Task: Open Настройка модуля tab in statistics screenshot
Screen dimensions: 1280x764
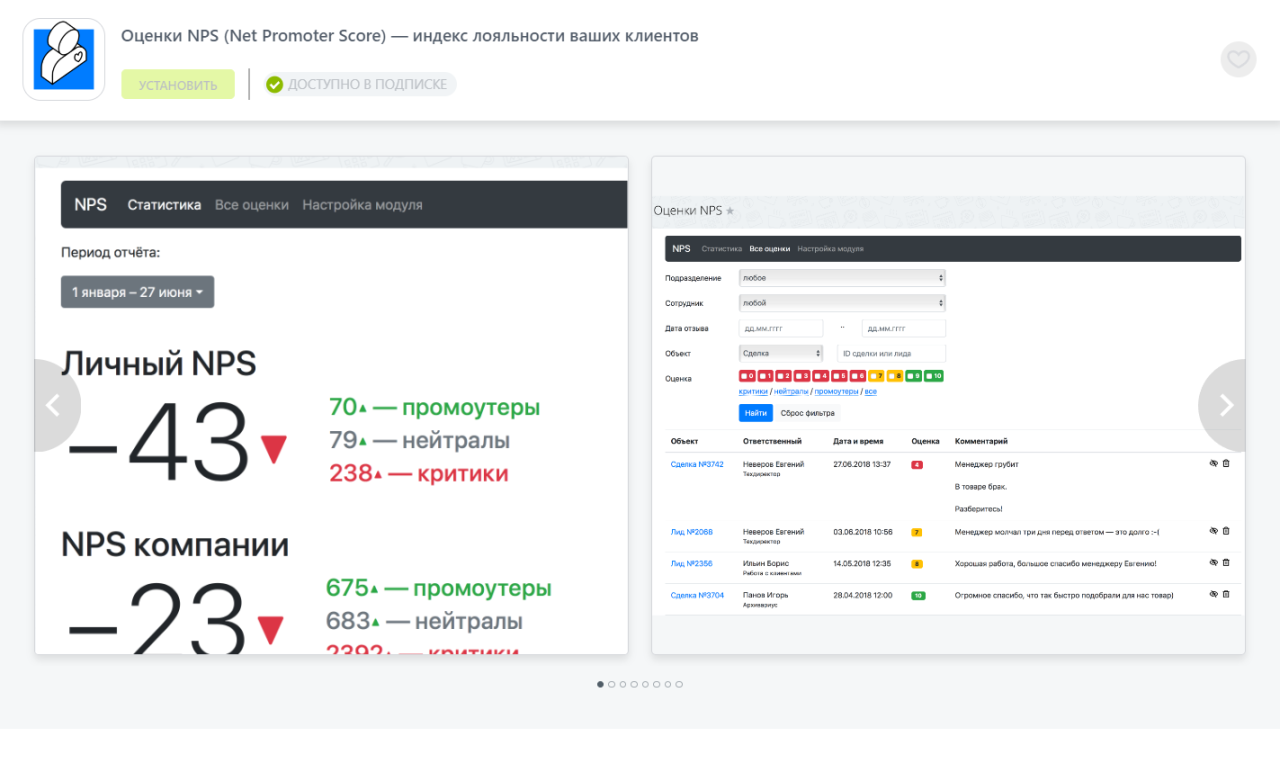Action: tap(362, 205)
